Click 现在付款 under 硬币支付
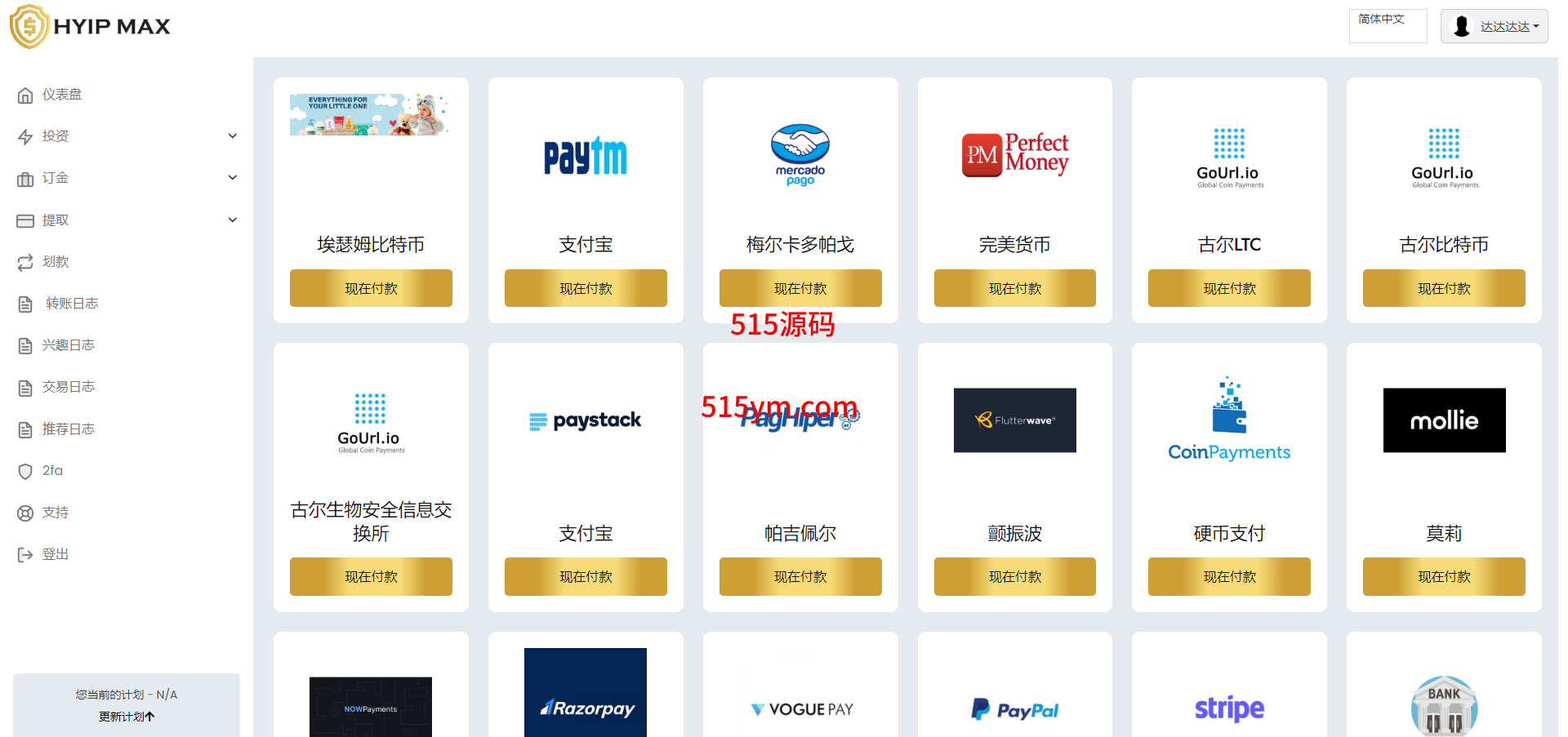The image size is (1568, 737). [1229, 576]
